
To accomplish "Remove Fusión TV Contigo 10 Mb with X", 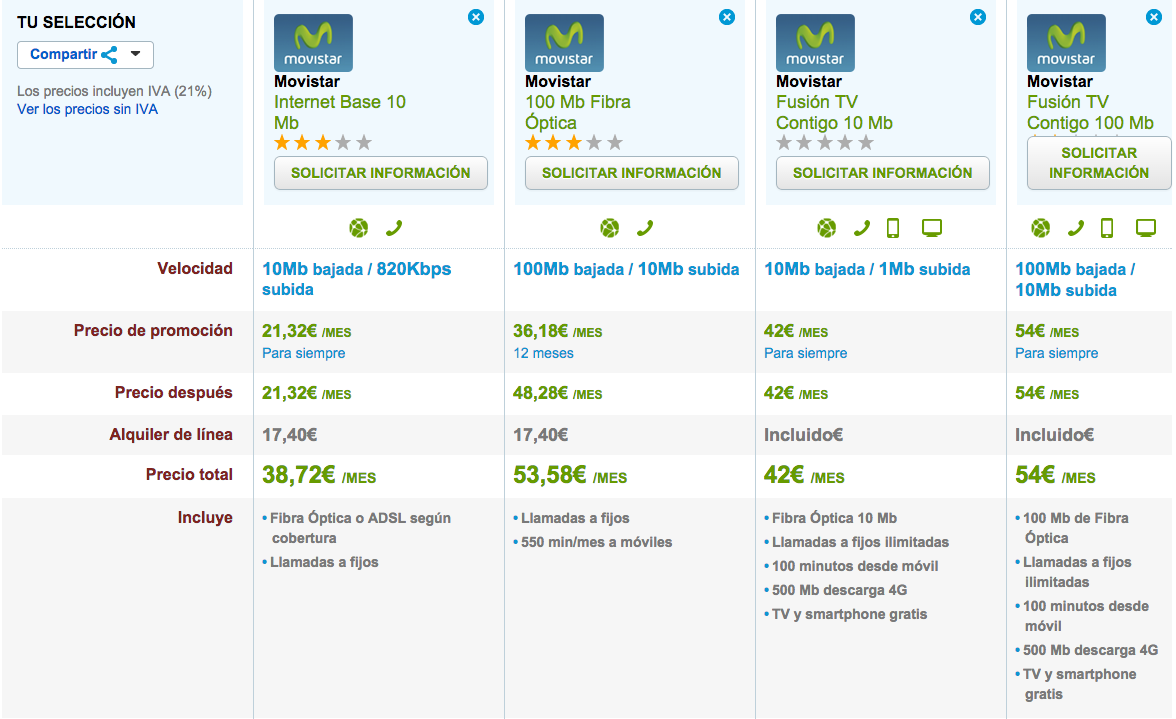I will click(x=978, y=16).
